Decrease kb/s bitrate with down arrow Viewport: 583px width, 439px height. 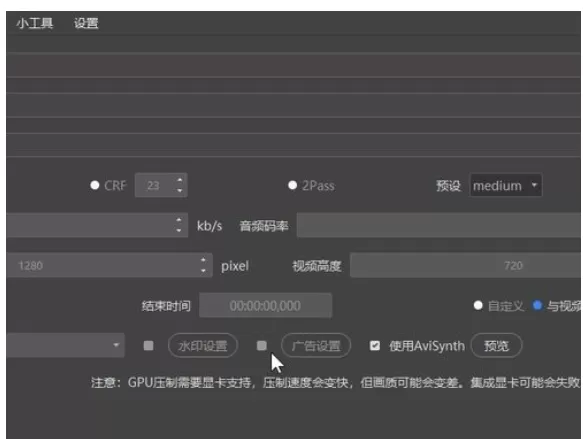179,230
